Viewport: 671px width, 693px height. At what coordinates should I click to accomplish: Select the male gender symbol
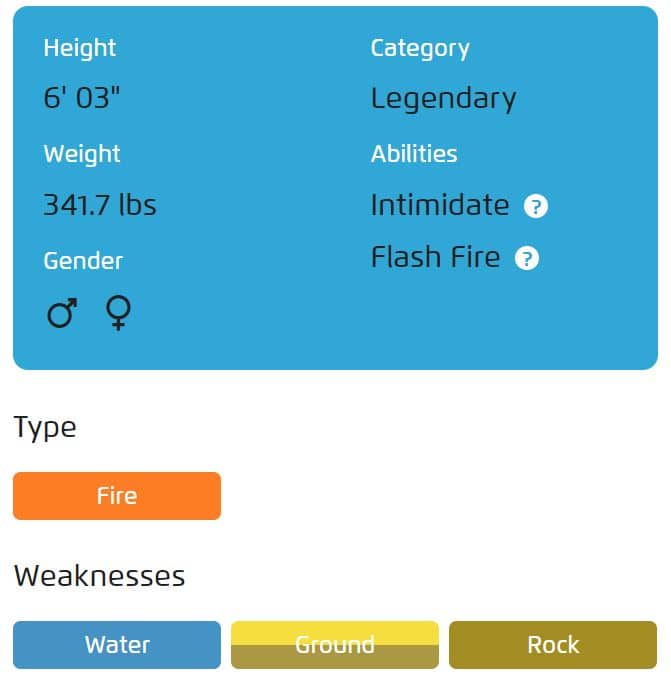62,313
